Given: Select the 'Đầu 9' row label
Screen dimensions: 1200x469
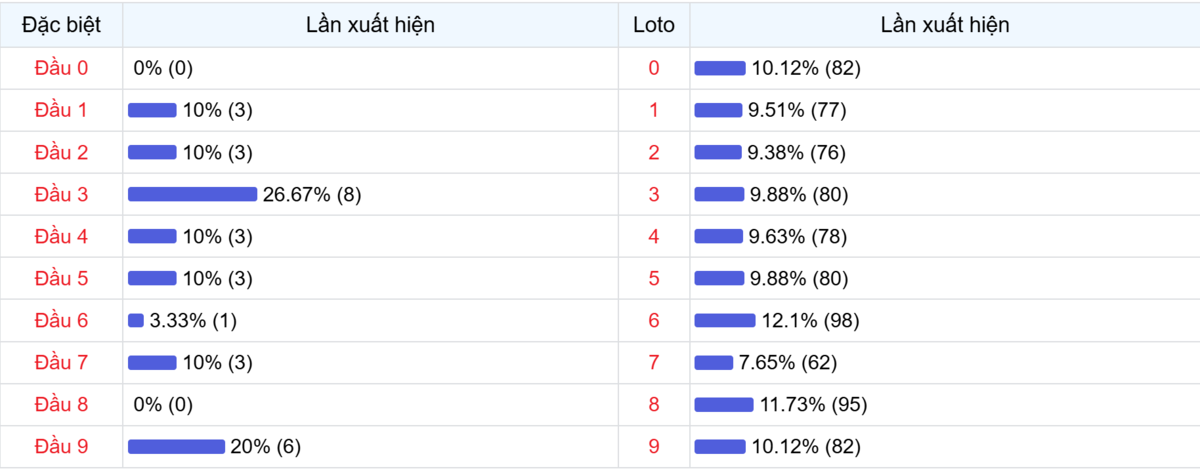Looking at the screenshot, I should pyautogui.click(x=61, y=446).
